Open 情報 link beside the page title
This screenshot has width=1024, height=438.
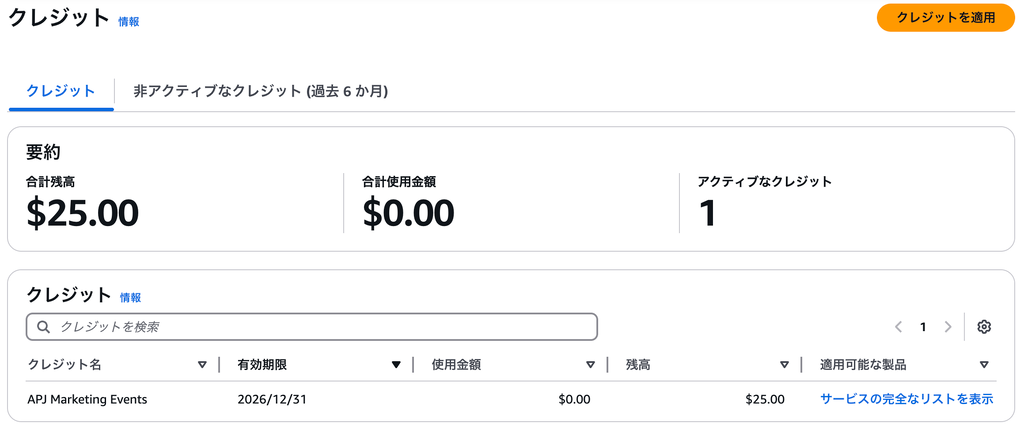coord(129,22)
